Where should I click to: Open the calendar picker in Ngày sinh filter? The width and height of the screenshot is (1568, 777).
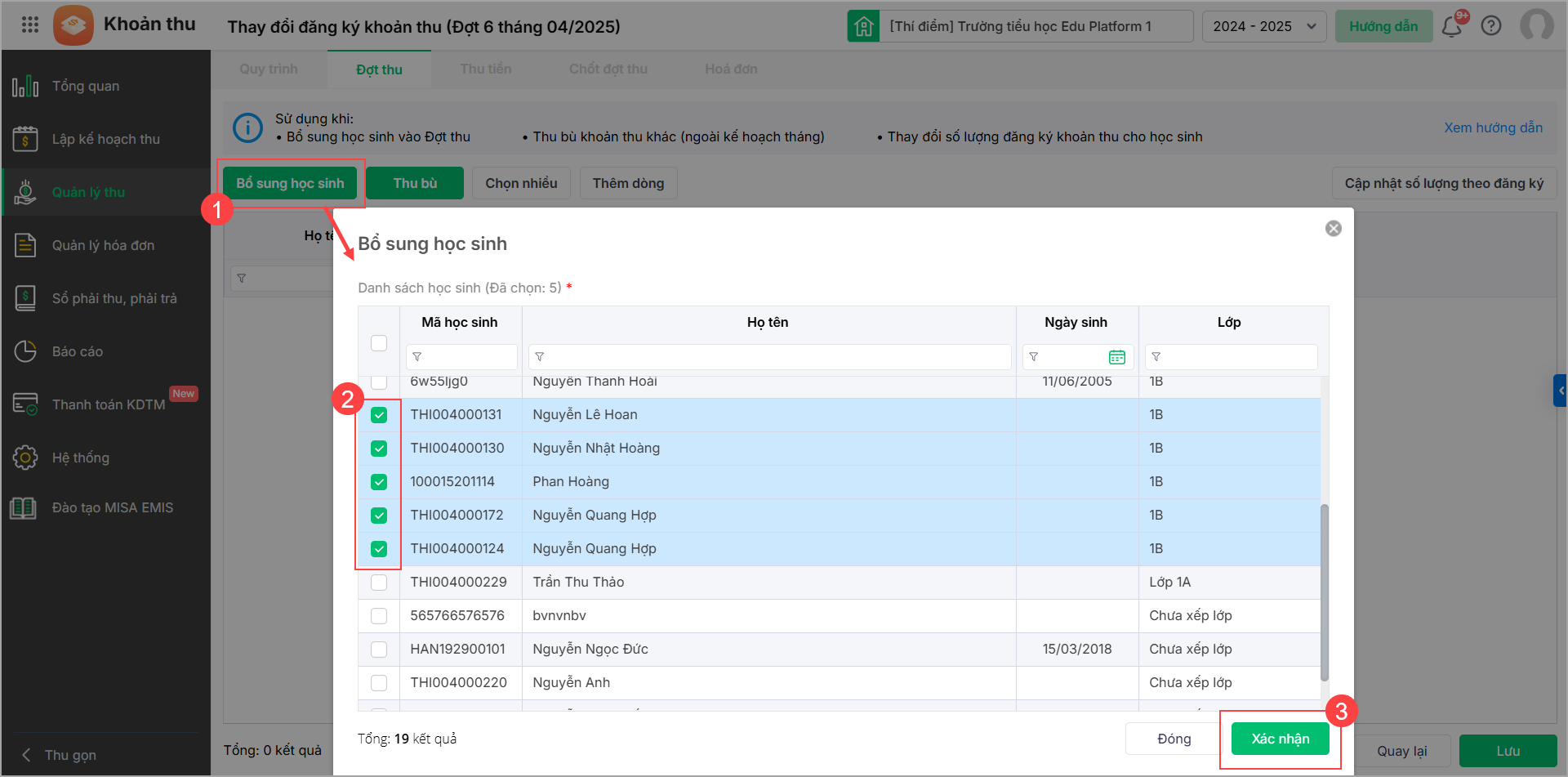[1116, 357]
